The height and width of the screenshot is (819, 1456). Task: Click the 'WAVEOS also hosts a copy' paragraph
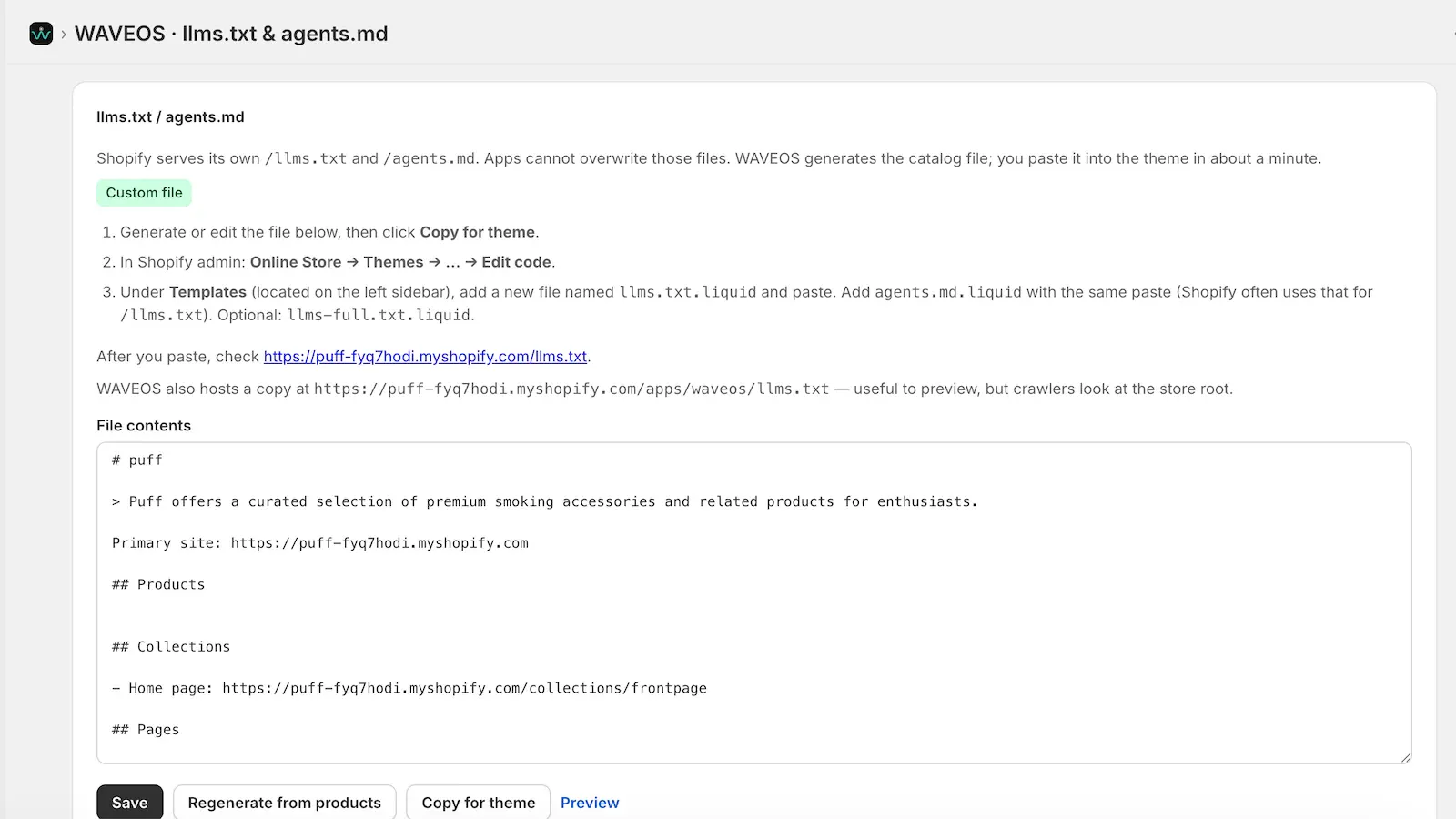tap(664, 389)
